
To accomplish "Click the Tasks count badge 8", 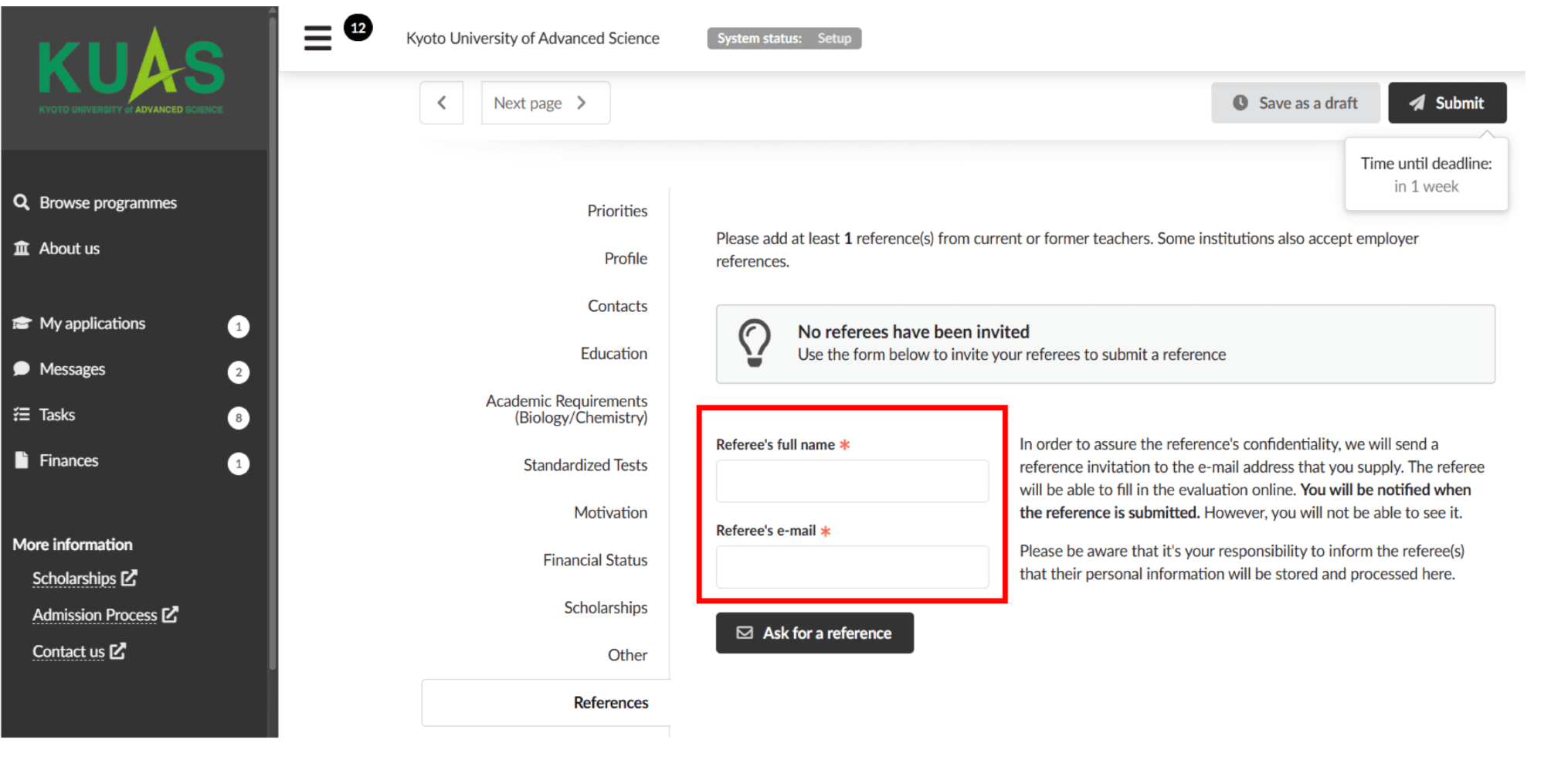I will tap(239, 418).
